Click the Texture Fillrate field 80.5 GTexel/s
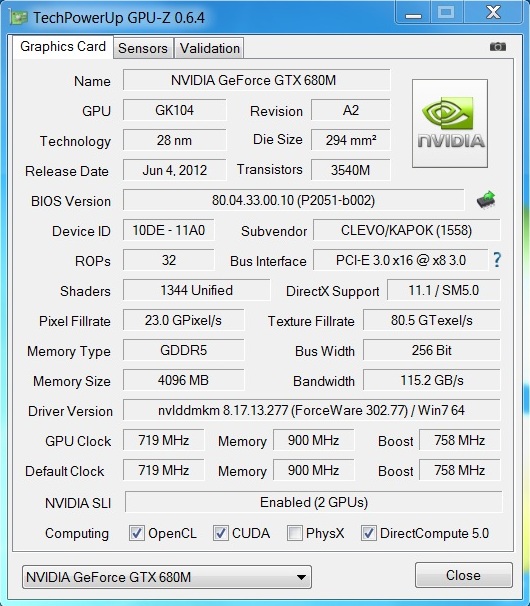The image size is (530, 606). coord(431,320)
